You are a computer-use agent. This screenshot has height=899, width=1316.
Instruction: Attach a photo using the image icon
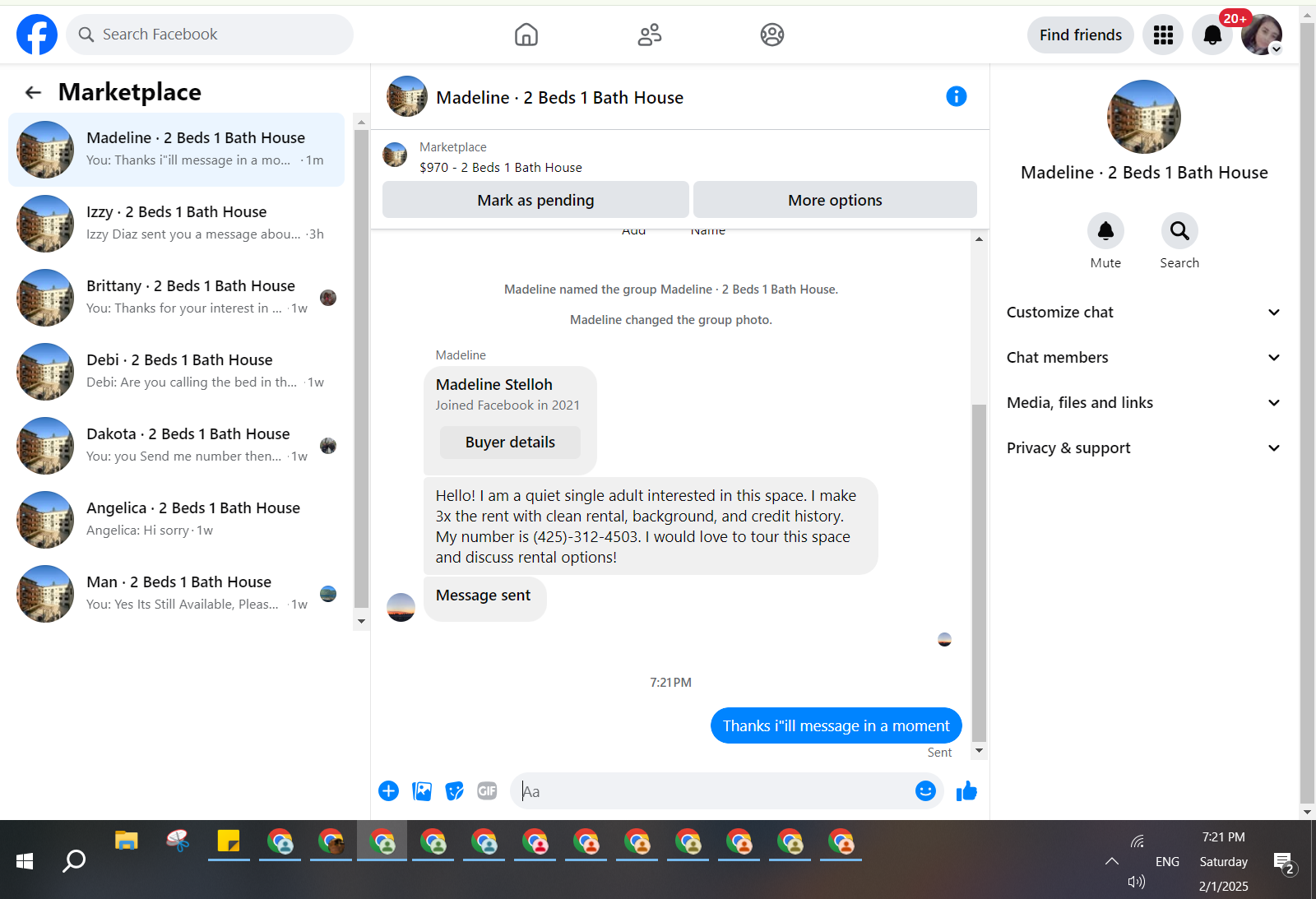pos(422,791)
